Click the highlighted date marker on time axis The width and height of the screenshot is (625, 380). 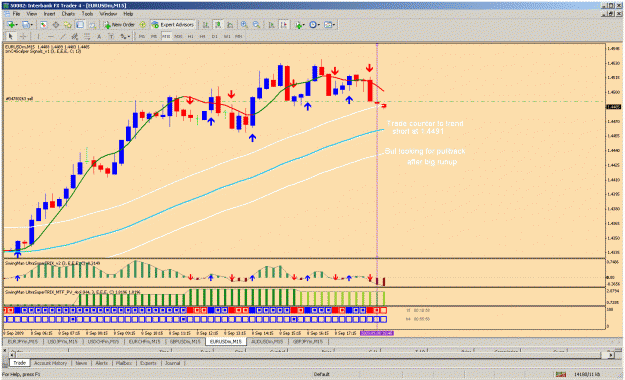coord(377,333)
